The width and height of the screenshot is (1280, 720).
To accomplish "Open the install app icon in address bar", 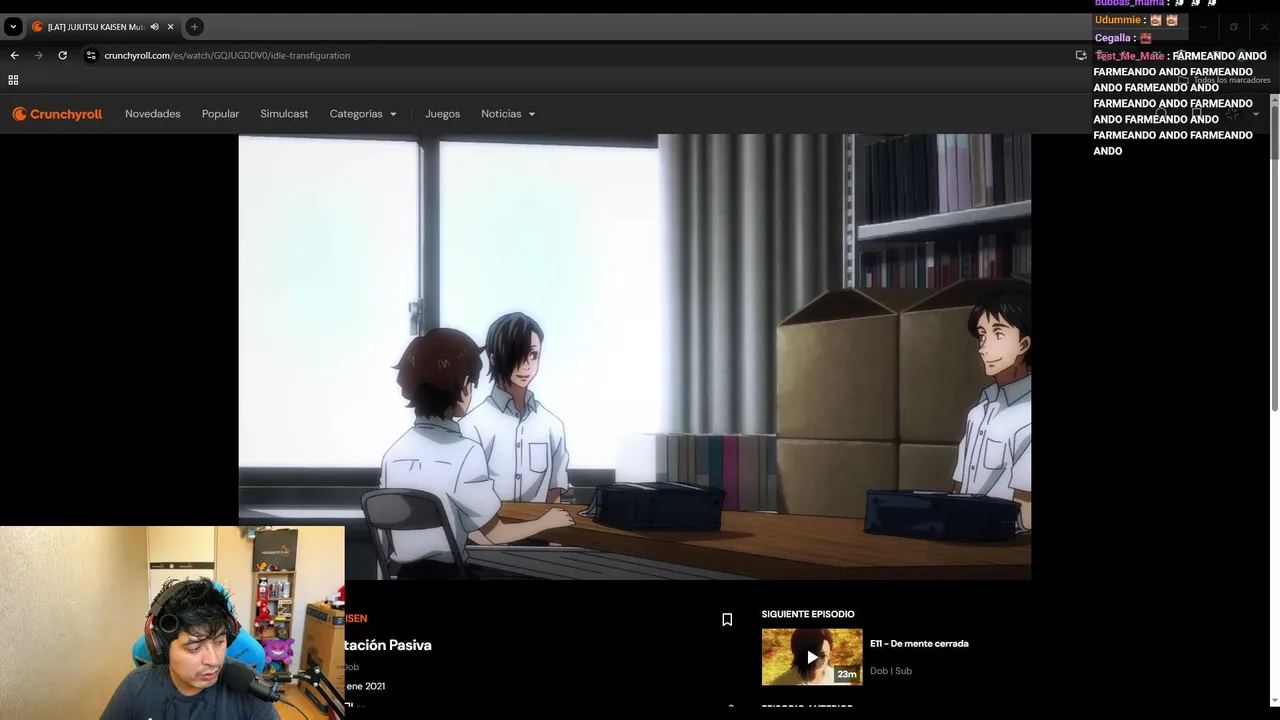I will pyautogui.click(x=1081, y=55).
